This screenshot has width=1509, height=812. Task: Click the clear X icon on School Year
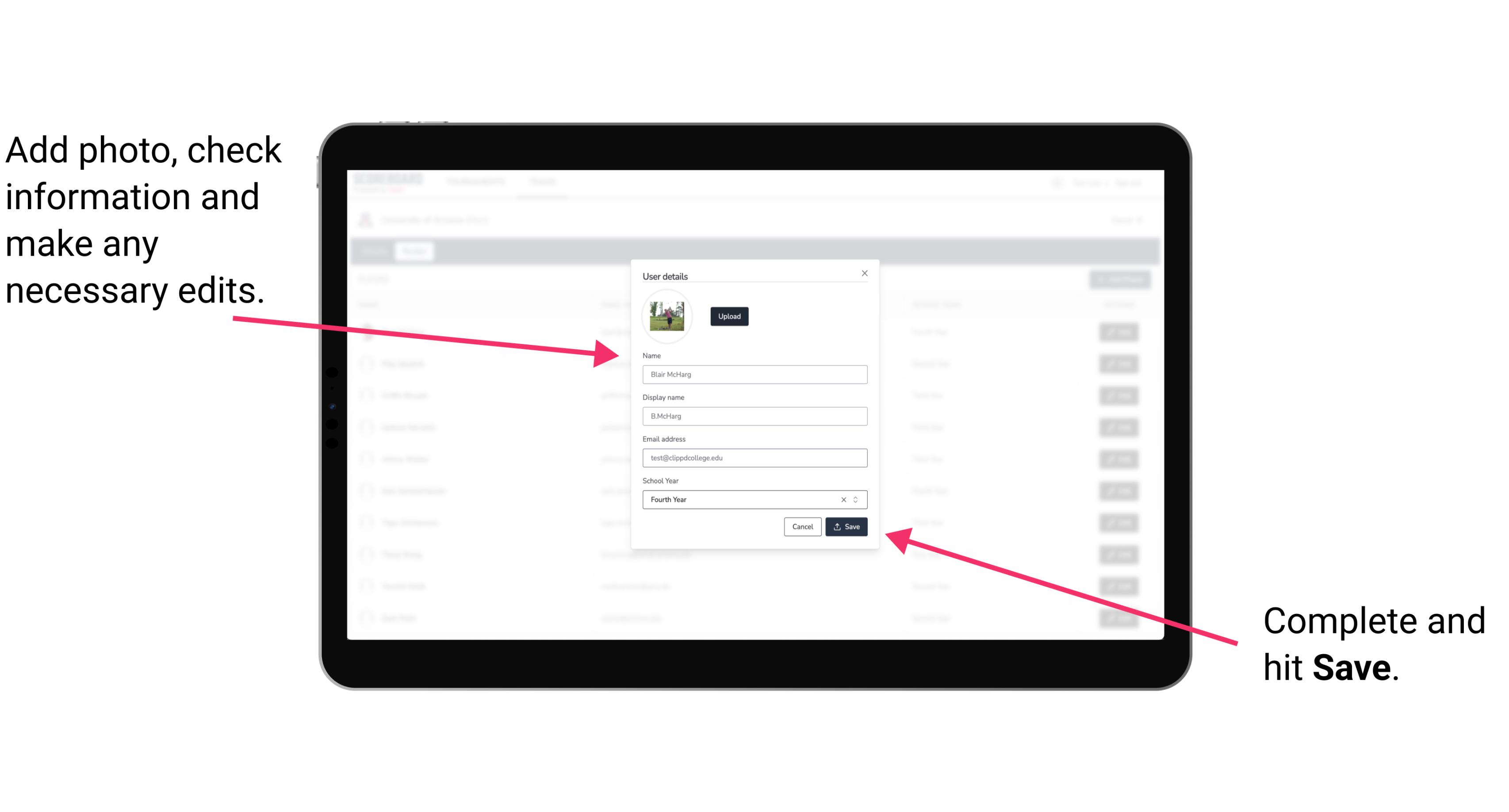843,499
